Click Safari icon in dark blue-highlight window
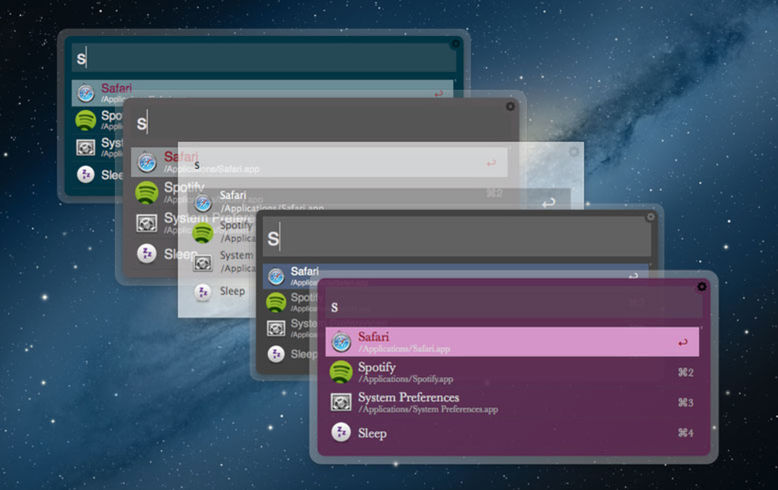The image size is (778, 490). point(276,277)
